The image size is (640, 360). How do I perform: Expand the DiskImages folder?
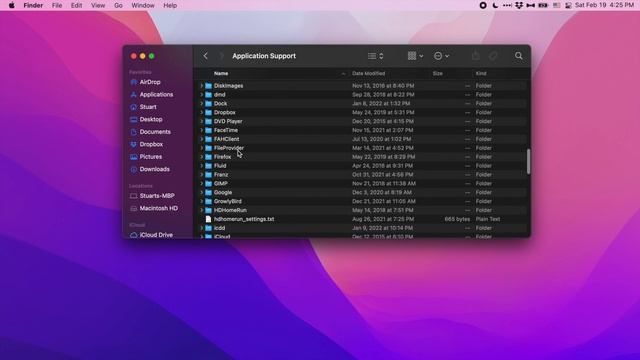[x=201, y=86]
